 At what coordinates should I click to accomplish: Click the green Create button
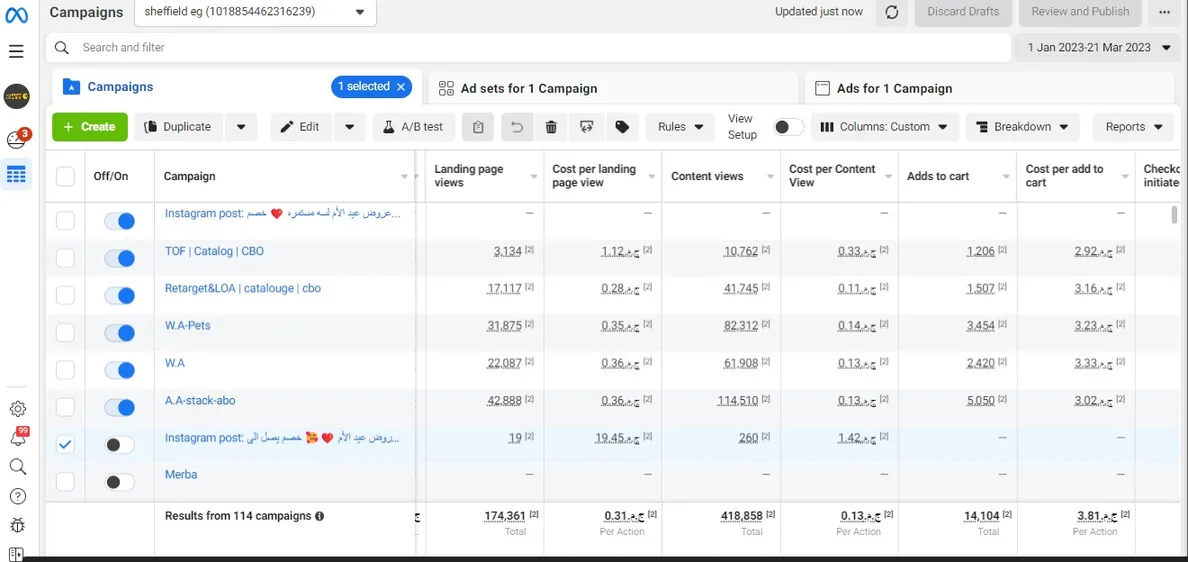(x=89, y=127)
